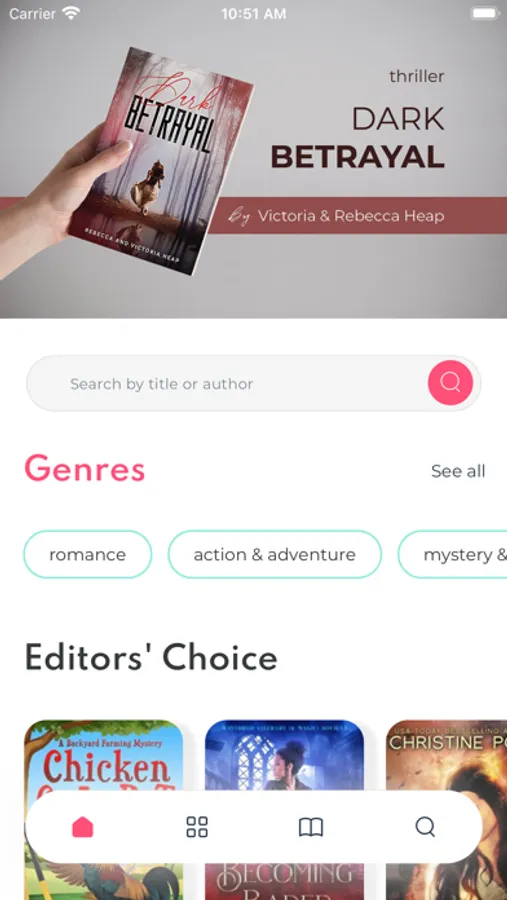Screen dimensions: 507x900
Task: Tap the battery indicator icon
Action: [485, 13]
